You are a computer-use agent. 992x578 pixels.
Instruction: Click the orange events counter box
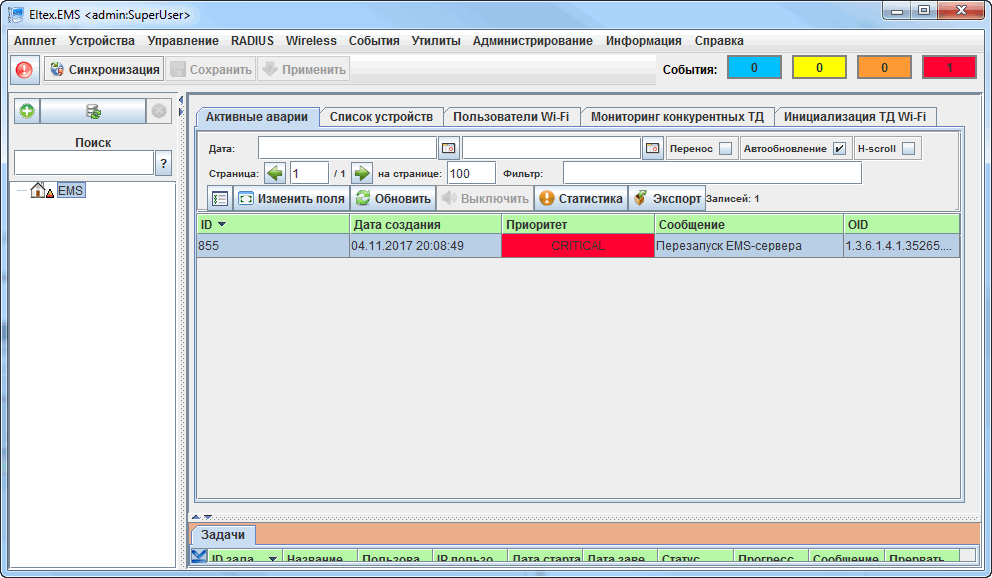[x=884, y=68]
